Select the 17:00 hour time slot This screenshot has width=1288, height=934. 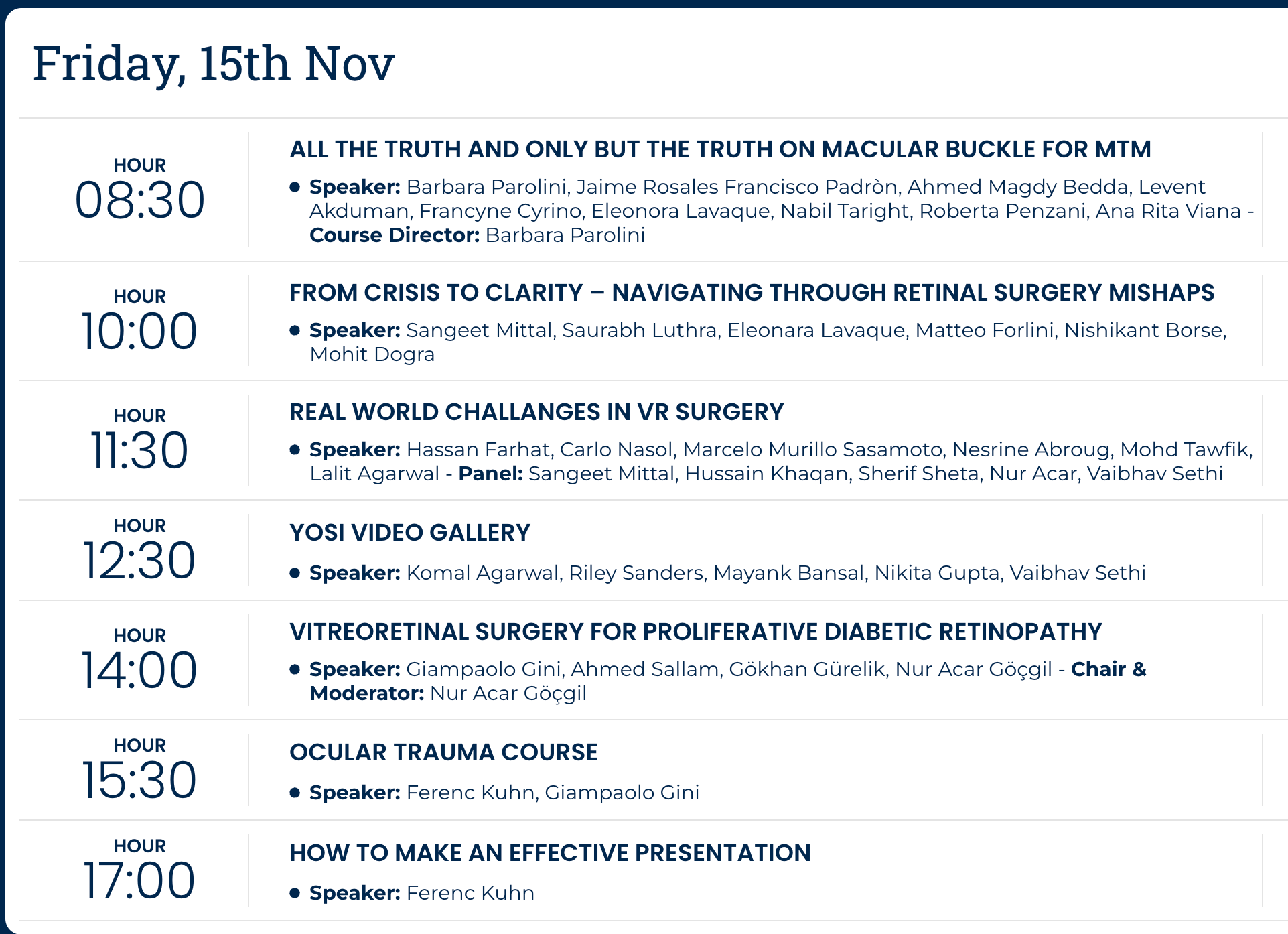click(139, 870)
